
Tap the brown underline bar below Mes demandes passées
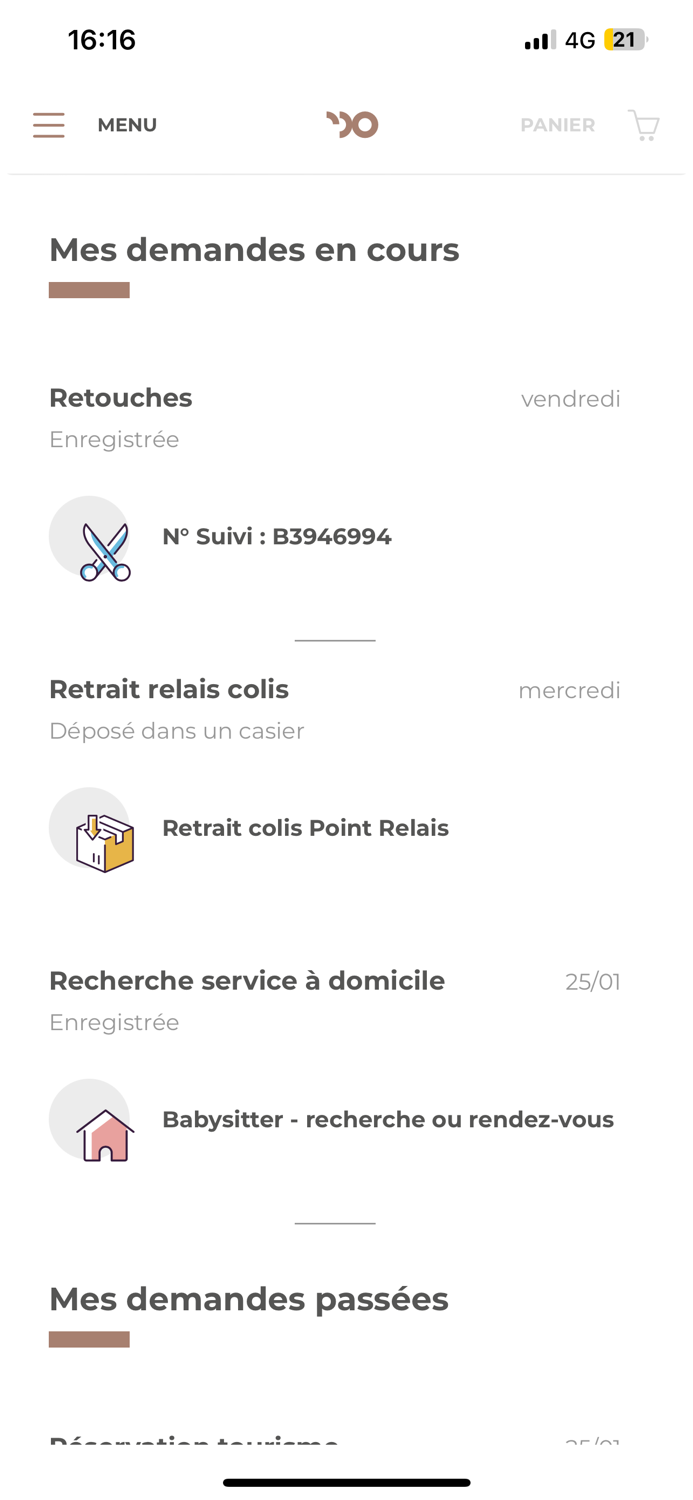click(89, 1337)
